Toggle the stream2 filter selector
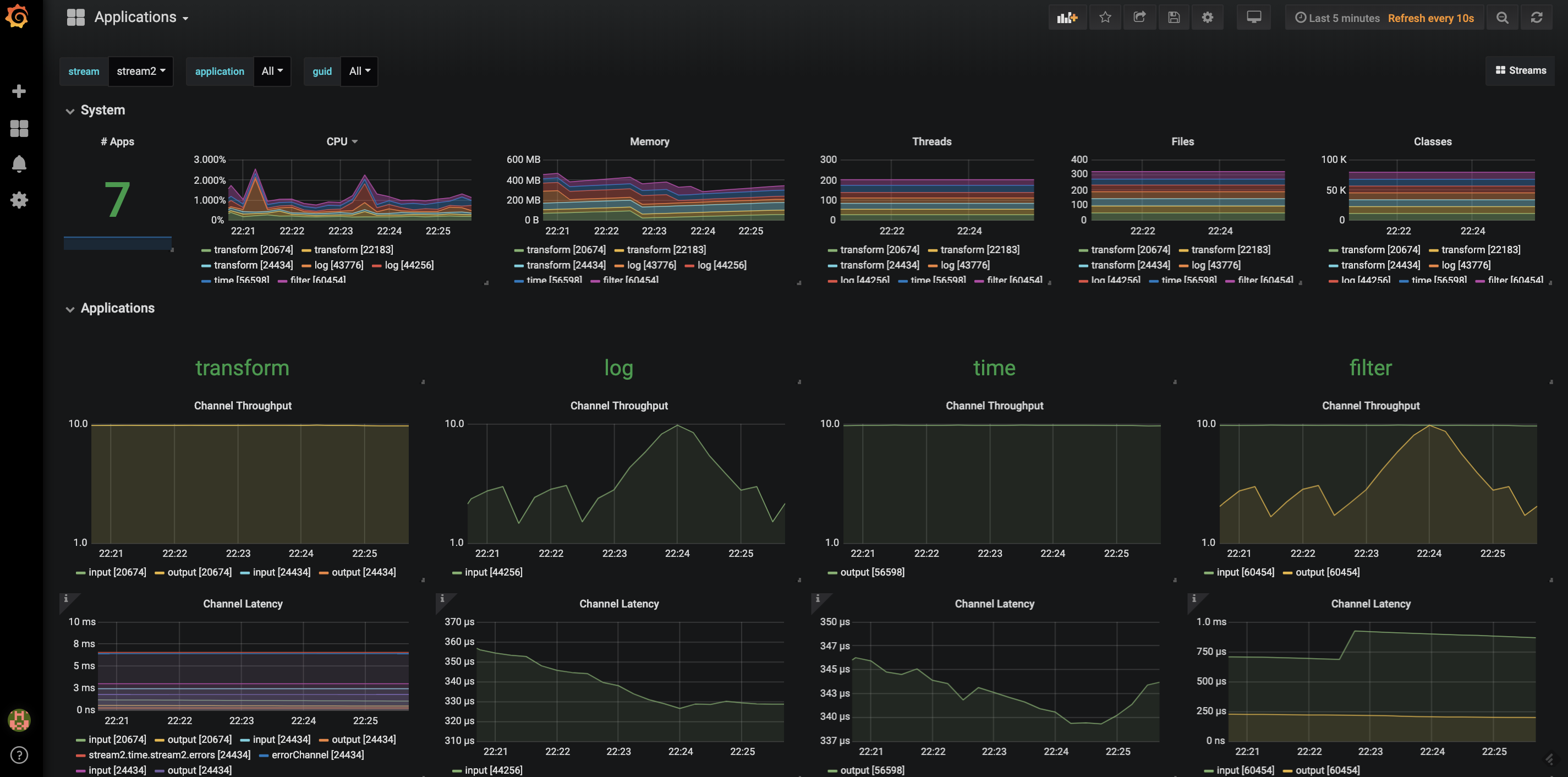1568x777 pixels. [x=140, y=71]
